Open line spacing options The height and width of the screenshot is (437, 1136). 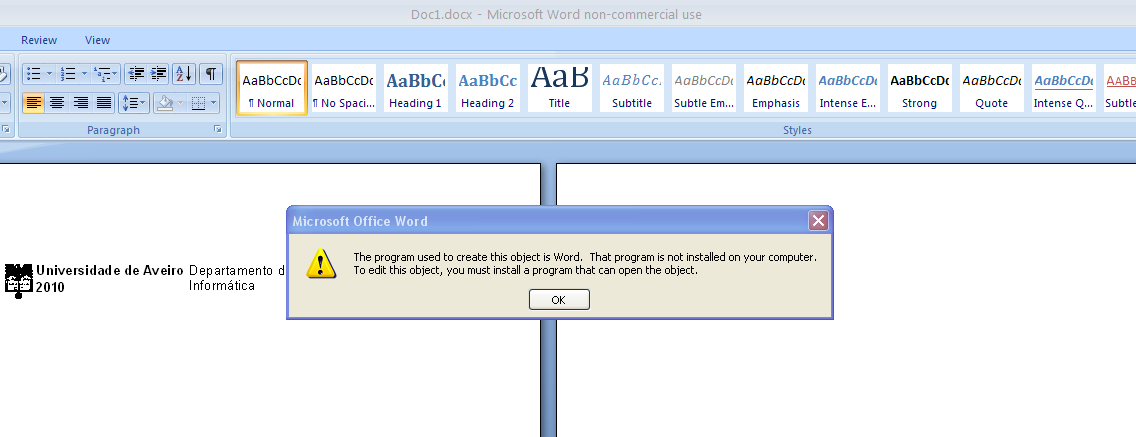[134, 103]
